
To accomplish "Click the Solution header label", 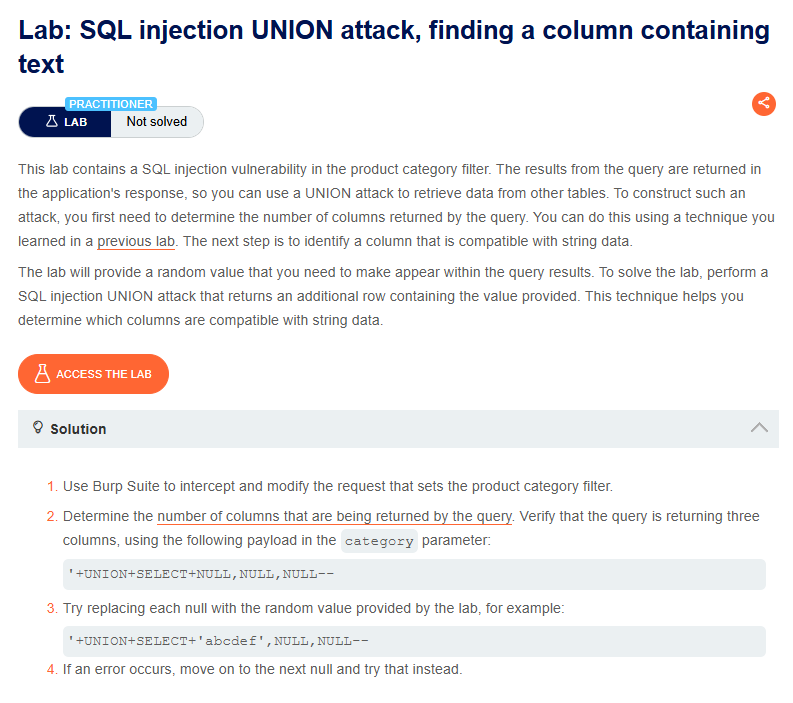I will [78, 429].
